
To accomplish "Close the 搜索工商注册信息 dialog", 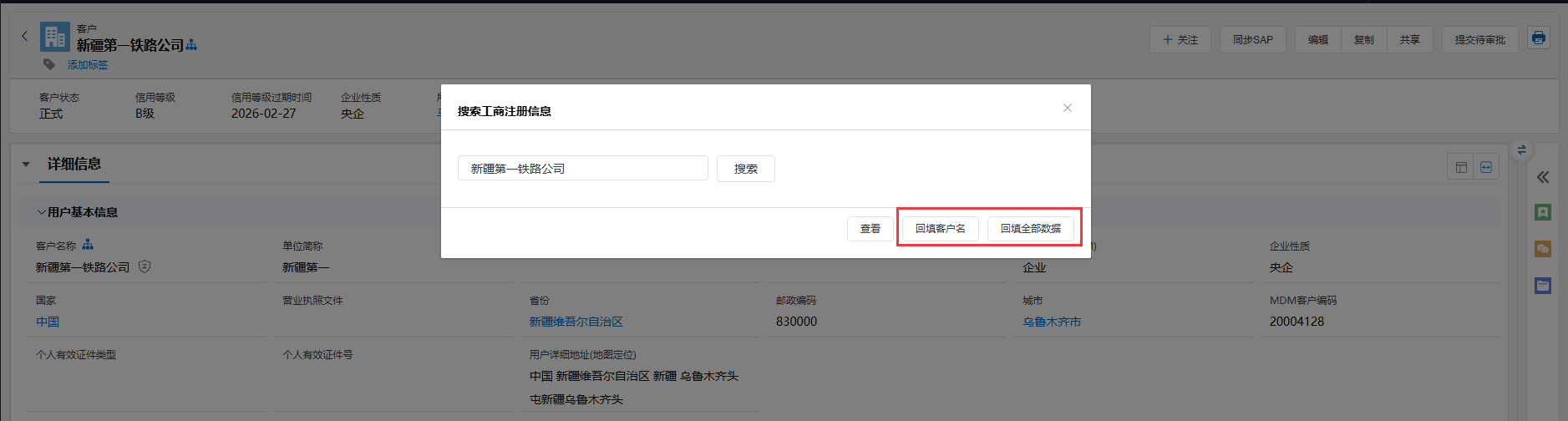I will 1067,108.
